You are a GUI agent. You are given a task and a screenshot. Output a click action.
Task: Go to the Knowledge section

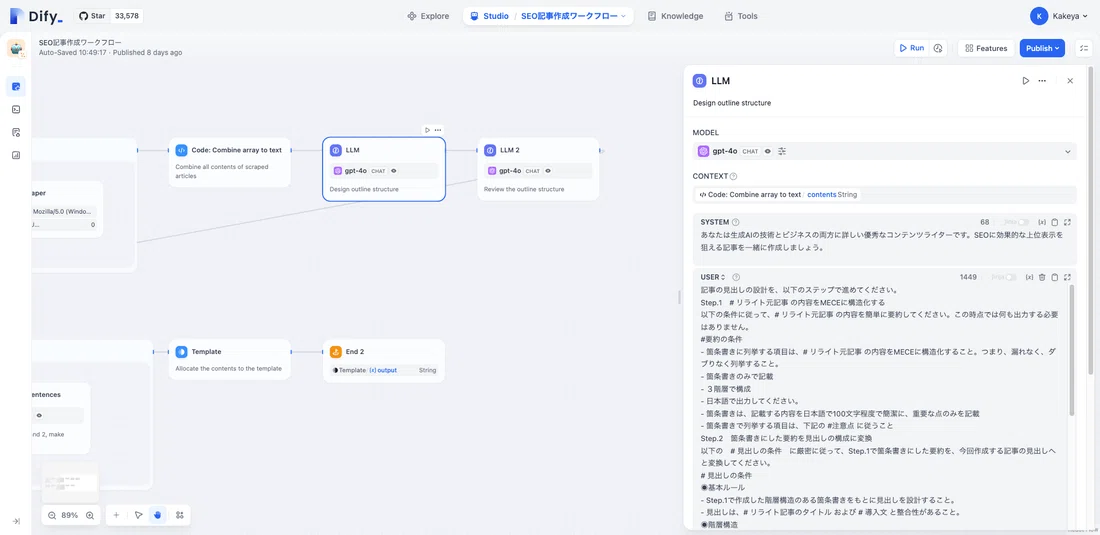tap(675, 16)
